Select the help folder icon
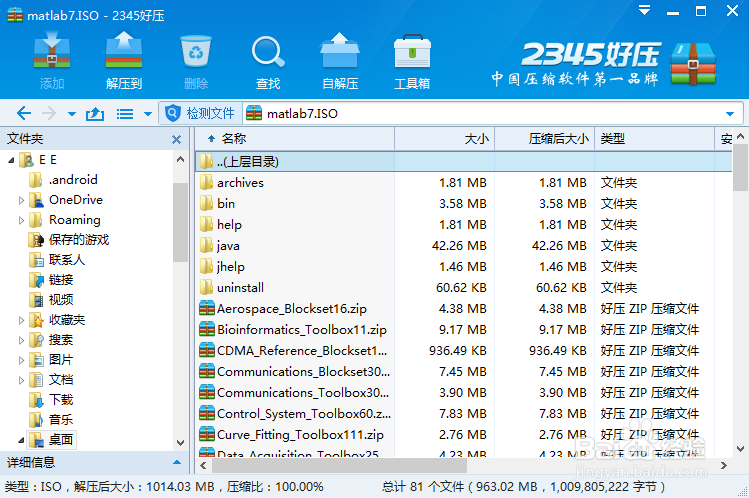The height and width of the screenshot is (498, 749). 206,224
